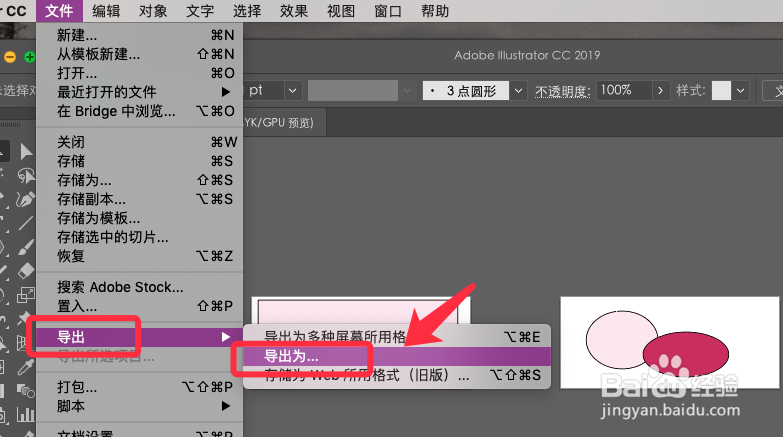Open the stroke weight pt dropdown arrow
This screenshot has width=783, height=437.
tap(293, 91)
